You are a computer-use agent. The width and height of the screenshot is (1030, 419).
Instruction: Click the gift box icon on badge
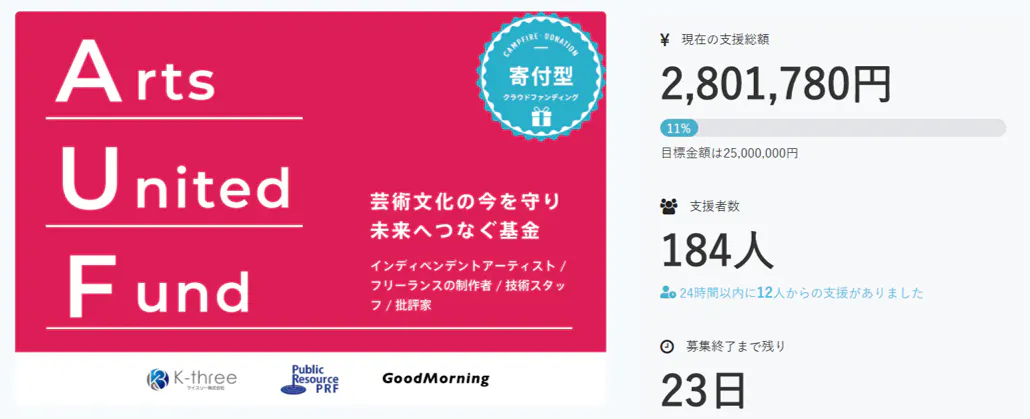click(541, 118)
